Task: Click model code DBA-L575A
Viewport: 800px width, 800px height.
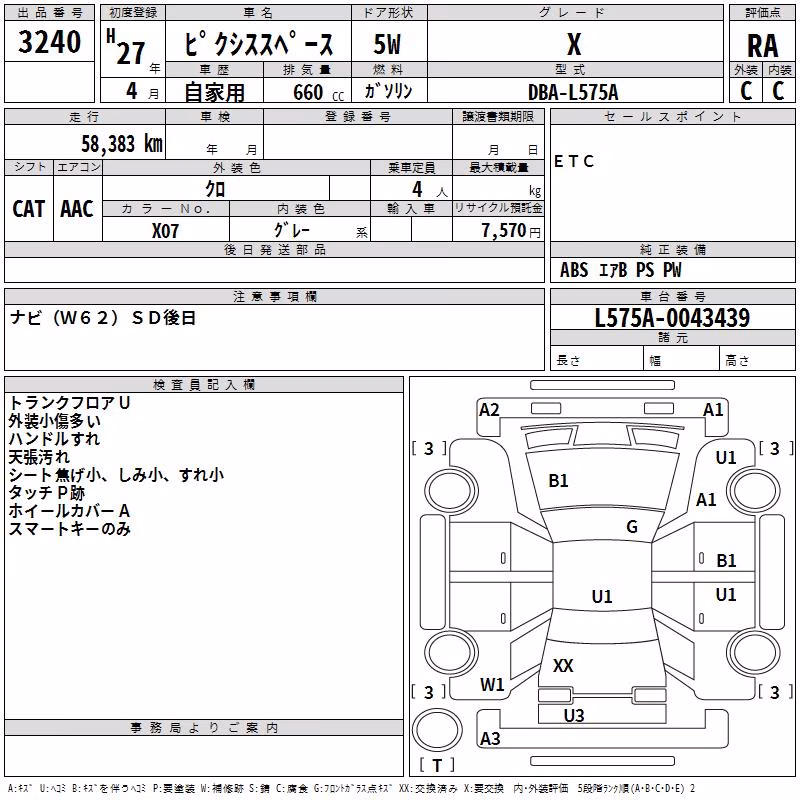Action: coord(573,92)
